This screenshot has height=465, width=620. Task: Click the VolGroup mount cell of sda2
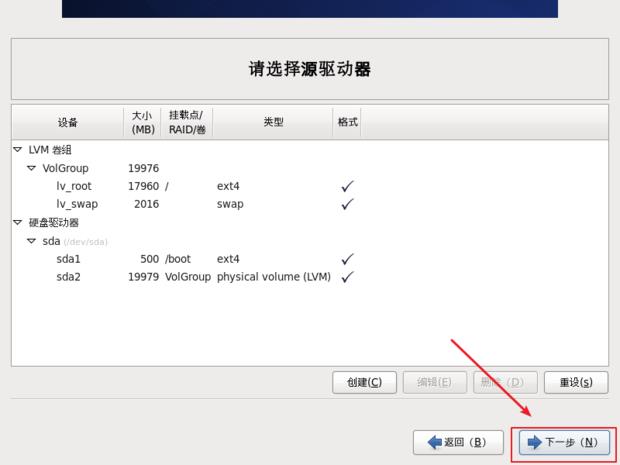pos(188,277)
